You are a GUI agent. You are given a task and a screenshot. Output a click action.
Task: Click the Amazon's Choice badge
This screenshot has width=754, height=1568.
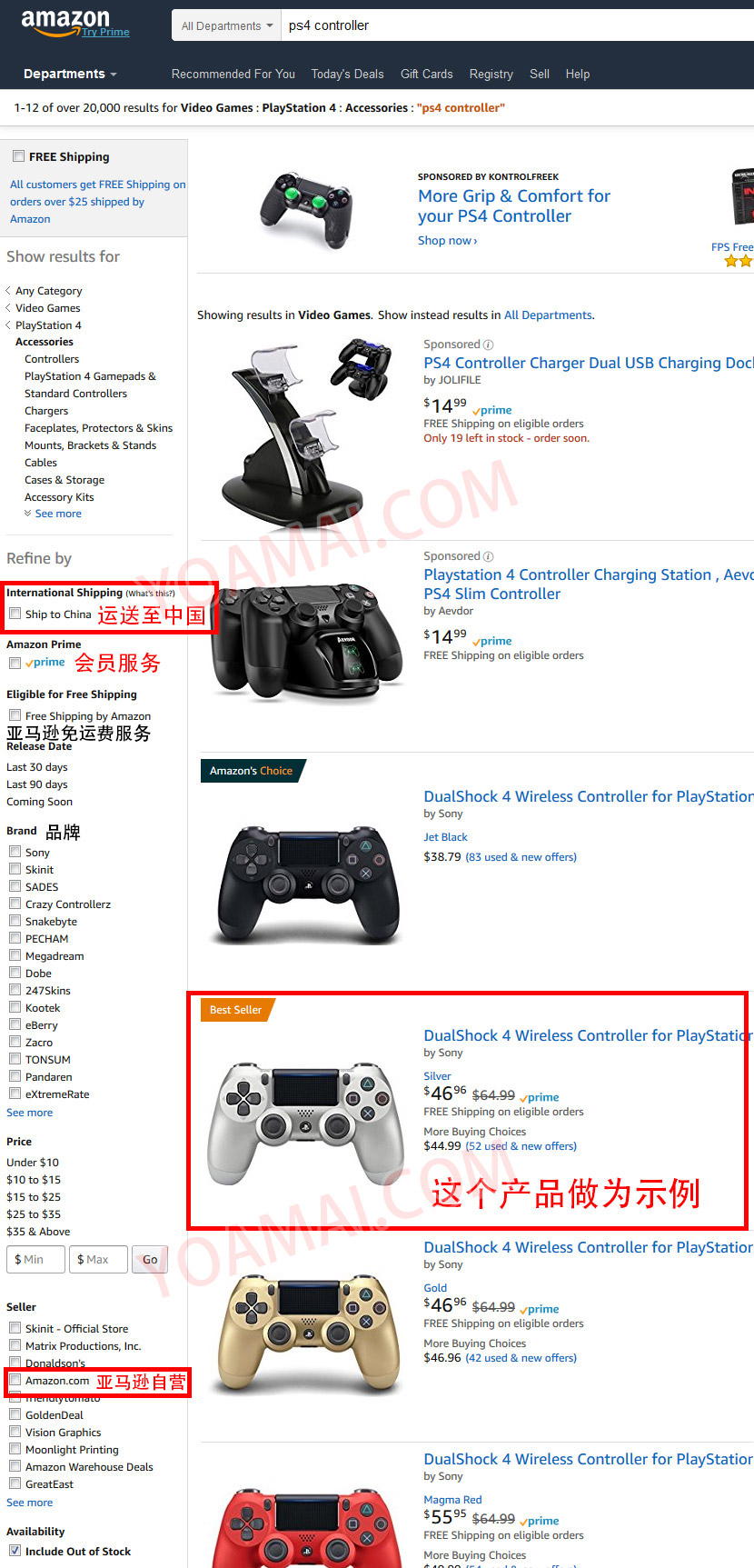click(x=252, y=771)
